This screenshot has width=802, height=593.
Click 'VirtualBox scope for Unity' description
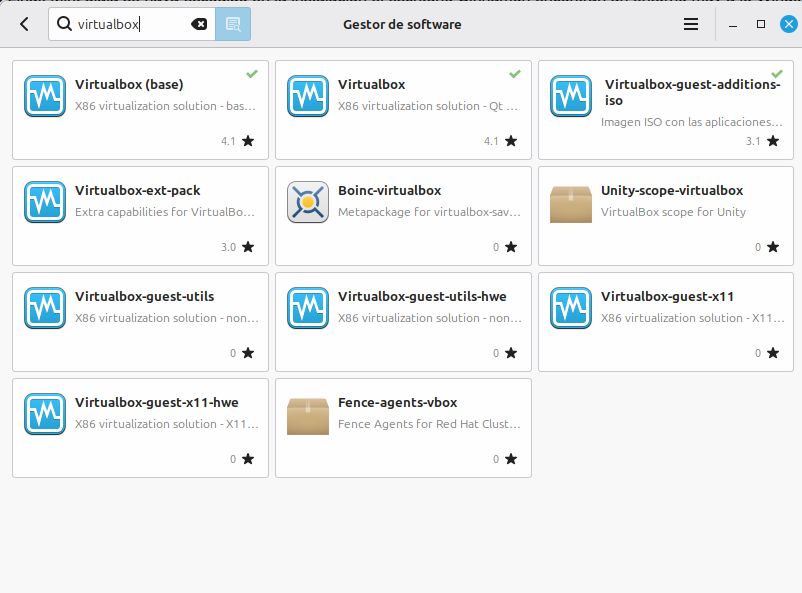pyautogui.click(x=673, y=212)
